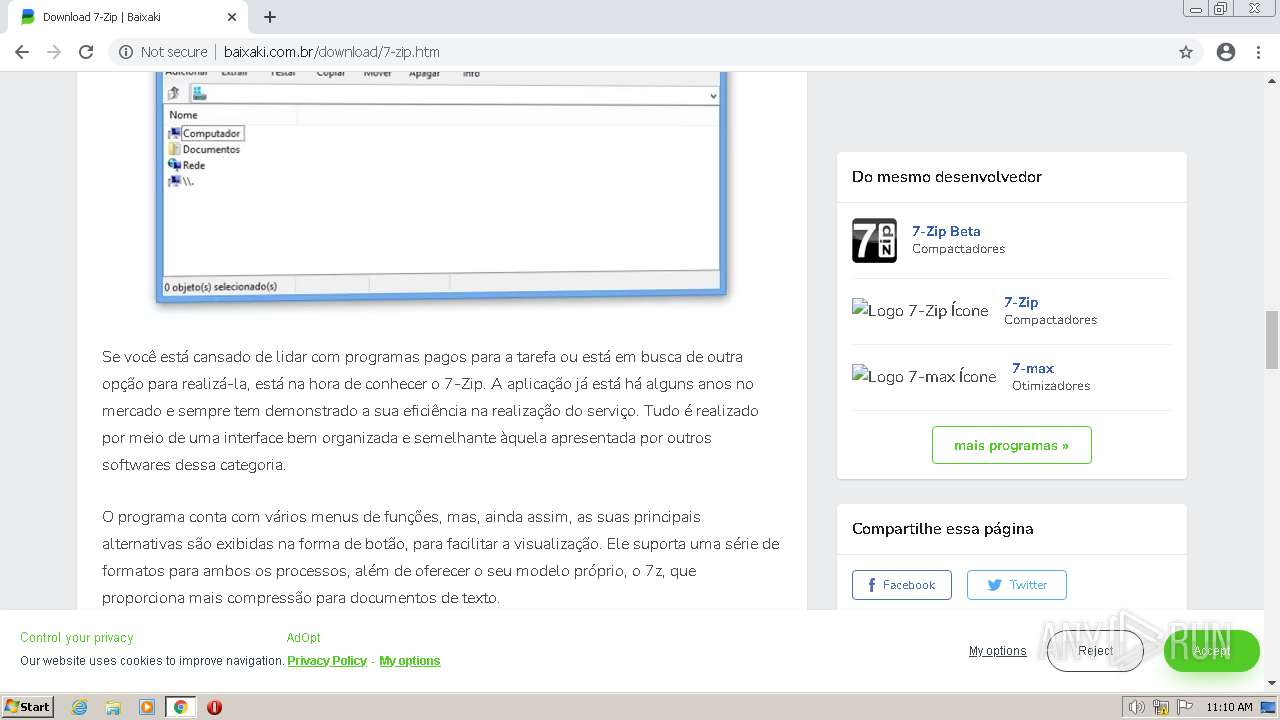Open the red stop-sign taskbar icon
This screenshot has height=720, width=1280.
pyautogui.click(x=214, y=707)
